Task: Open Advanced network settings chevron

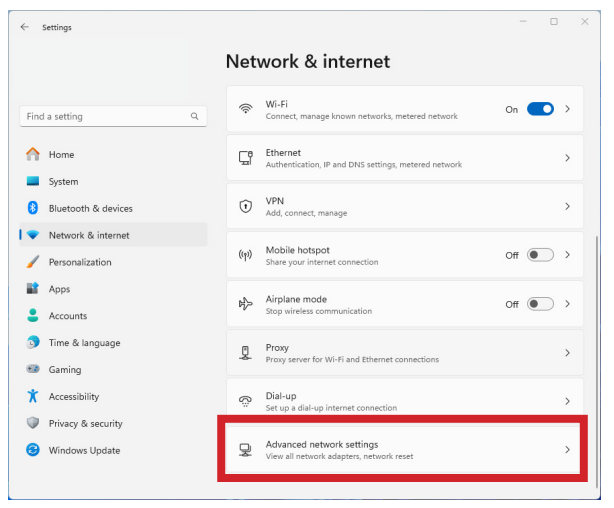Action: [x=567, y=450]
